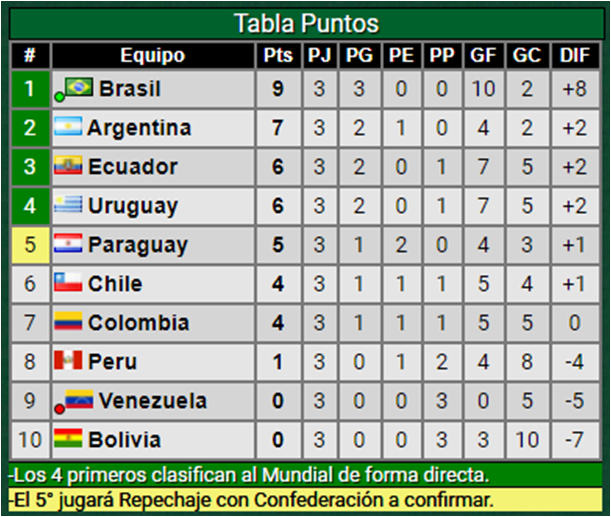The width and height of the screenshot is (611, 517).
Task: Click the Colombia flag icon
Action: (68, 323)
